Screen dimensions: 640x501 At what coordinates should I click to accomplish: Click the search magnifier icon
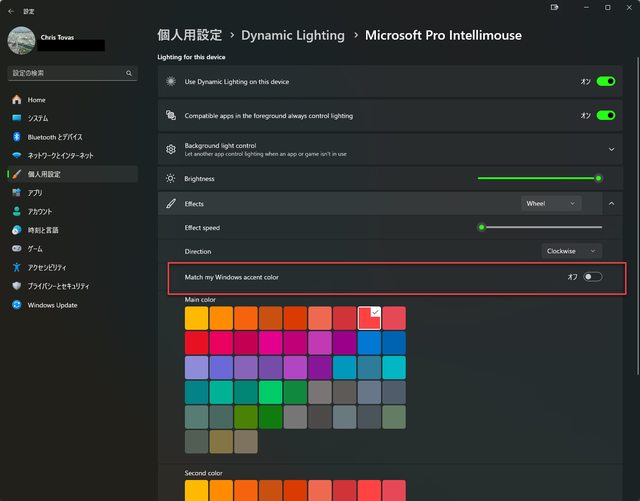[130, 74]
